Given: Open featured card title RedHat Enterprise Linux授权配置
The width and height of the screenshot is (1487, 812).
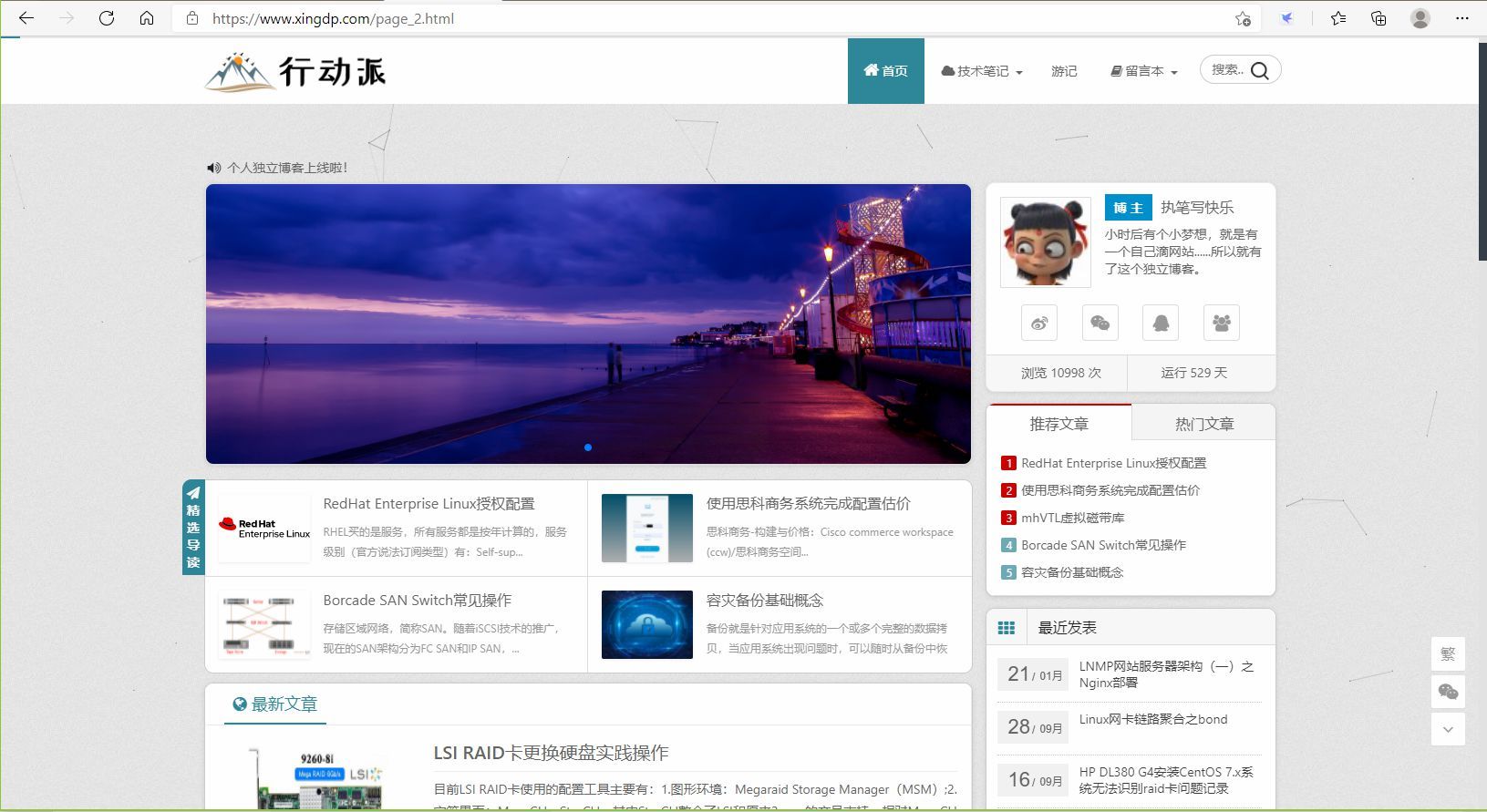Looking at the screenshot, I should coord(429,503).
